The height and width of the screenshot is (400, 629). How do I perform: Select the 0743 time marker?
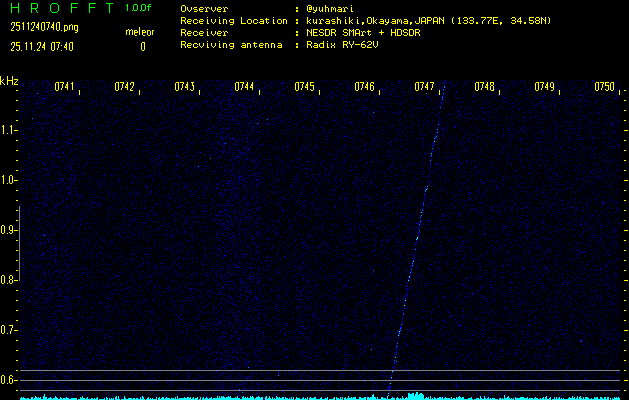[x=184, y=87]
